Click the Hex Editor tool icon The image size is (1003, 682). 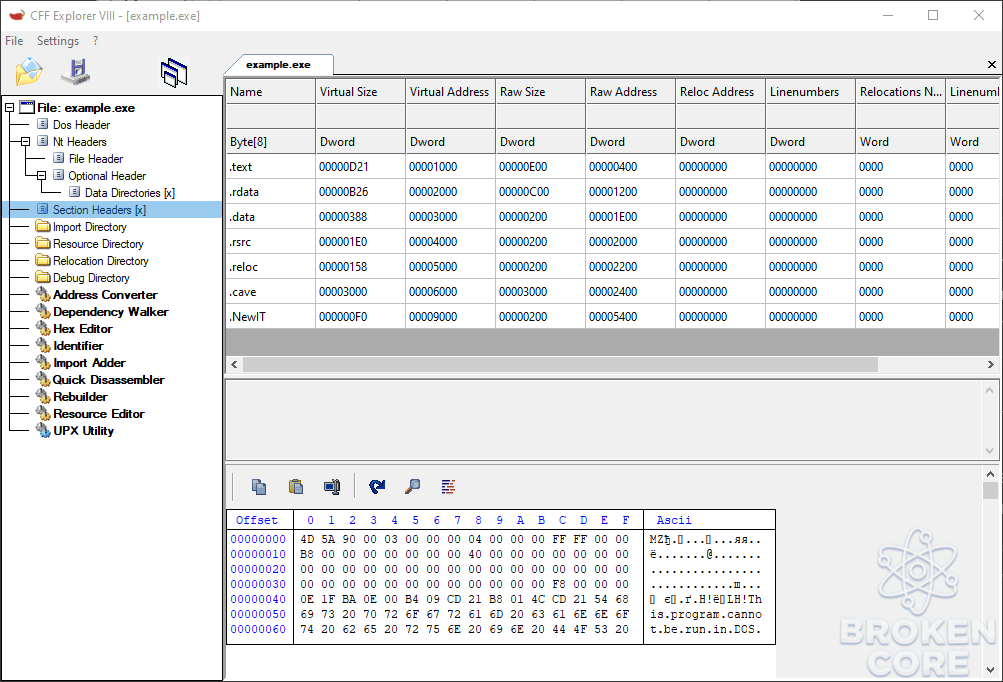pos(43,328)
